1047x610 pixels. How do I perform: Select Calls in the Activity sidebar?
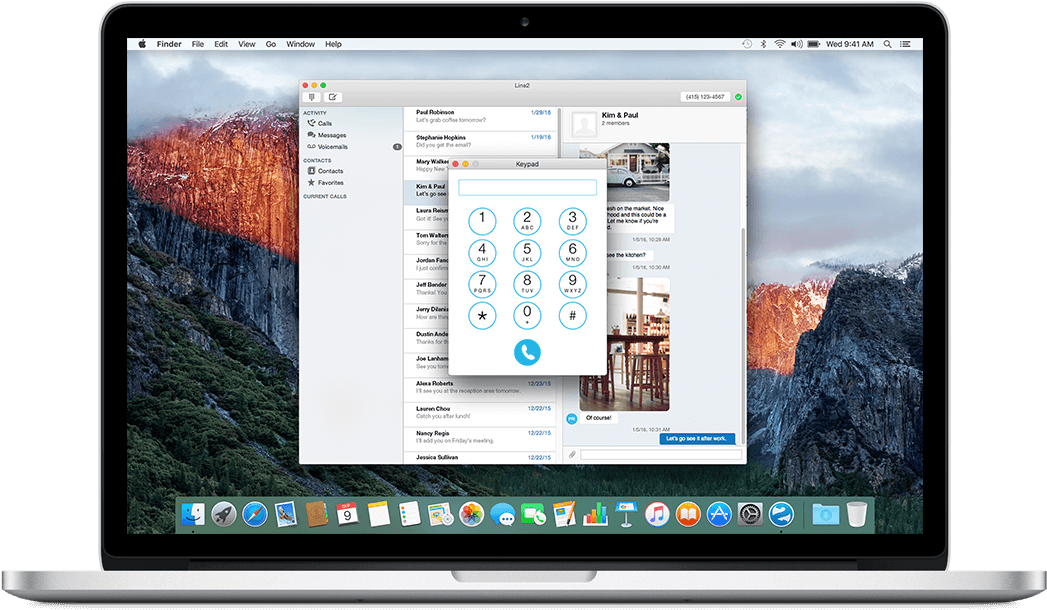pos(325,123)
